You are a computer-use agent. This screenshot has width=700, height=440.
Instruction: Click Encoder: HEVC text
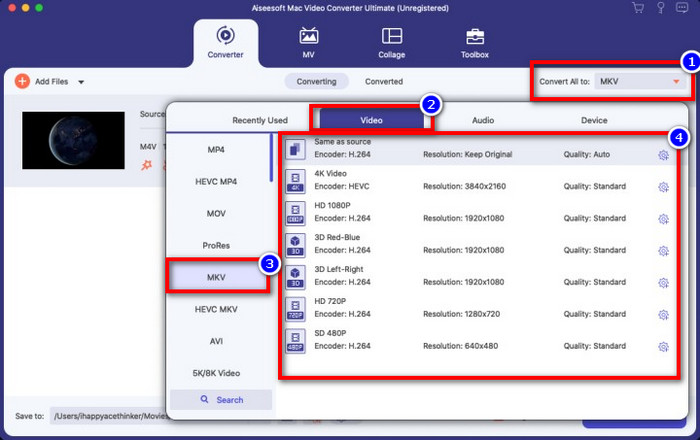(x=342, y=187)
